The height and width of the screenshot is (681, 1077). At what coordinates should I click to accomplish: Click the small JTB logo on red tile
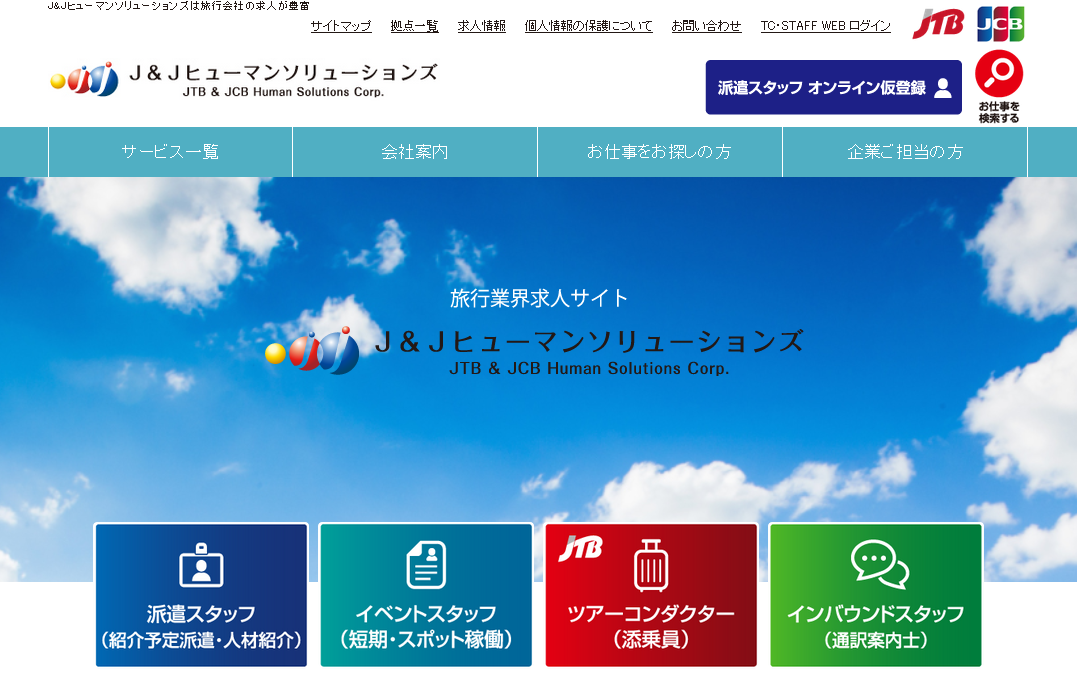click(580, 548)
